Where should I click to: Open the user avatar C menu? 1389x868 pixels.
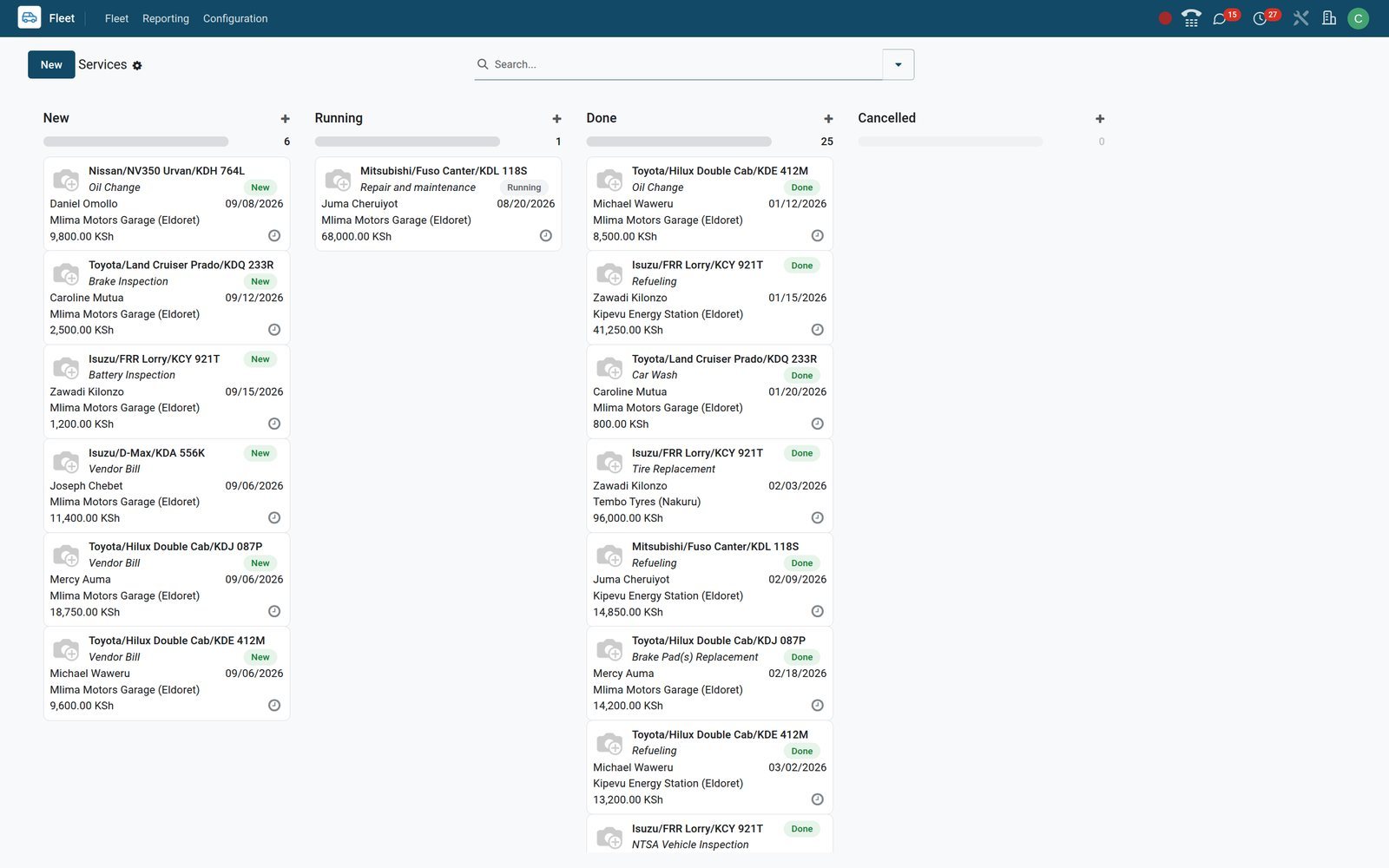click(x=1358, y=18)
